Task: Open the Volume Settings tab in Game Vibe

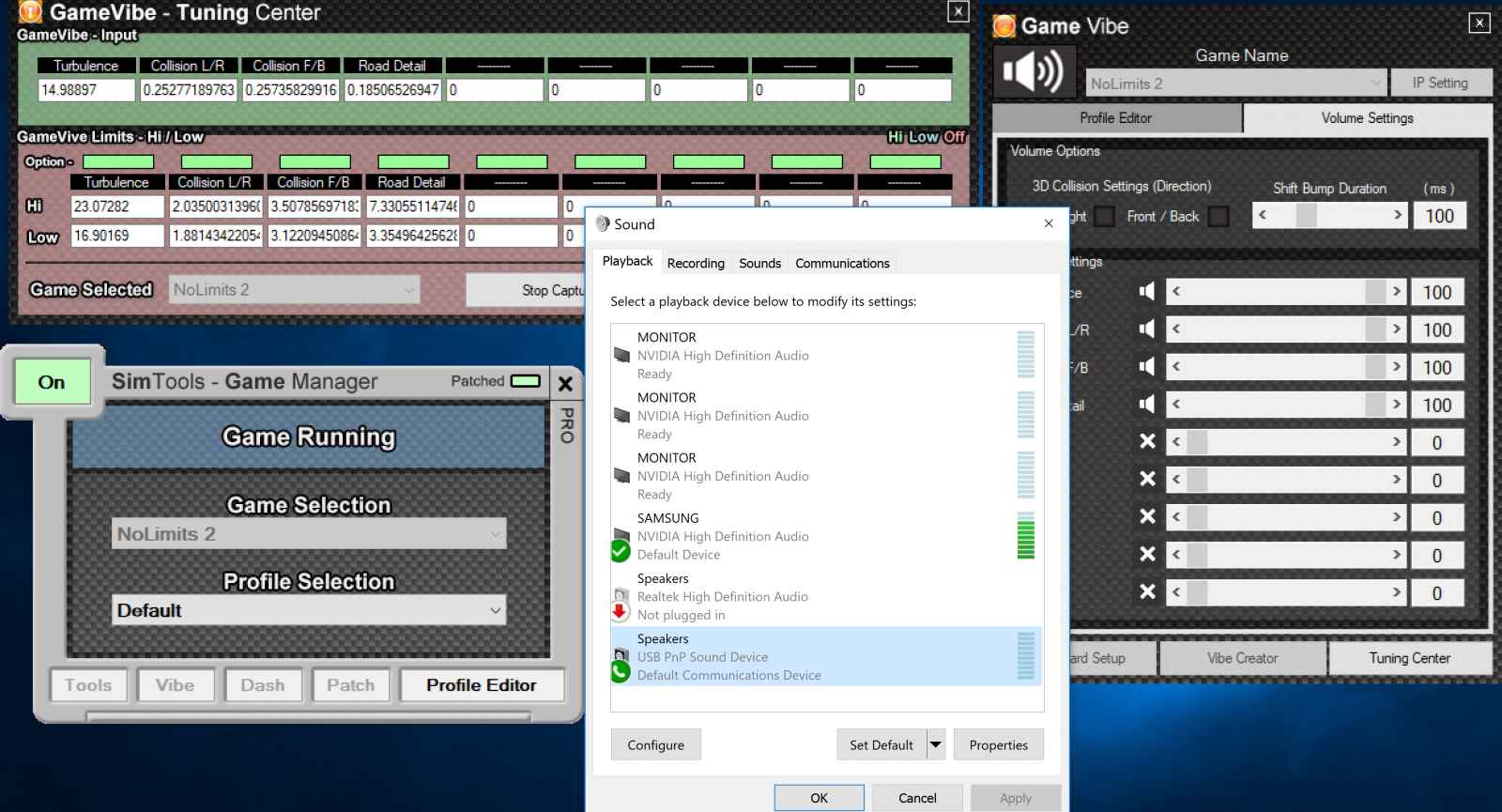Action: [1368, 118]
